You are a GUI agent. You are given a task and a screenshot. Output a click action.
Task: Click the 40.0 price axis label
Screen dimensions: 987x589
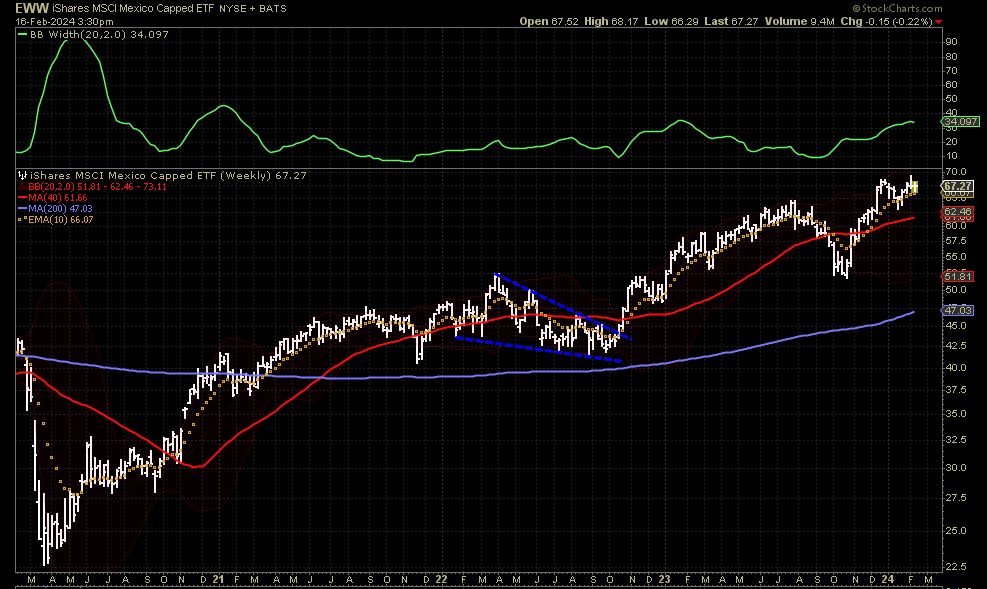pos(956,367)
